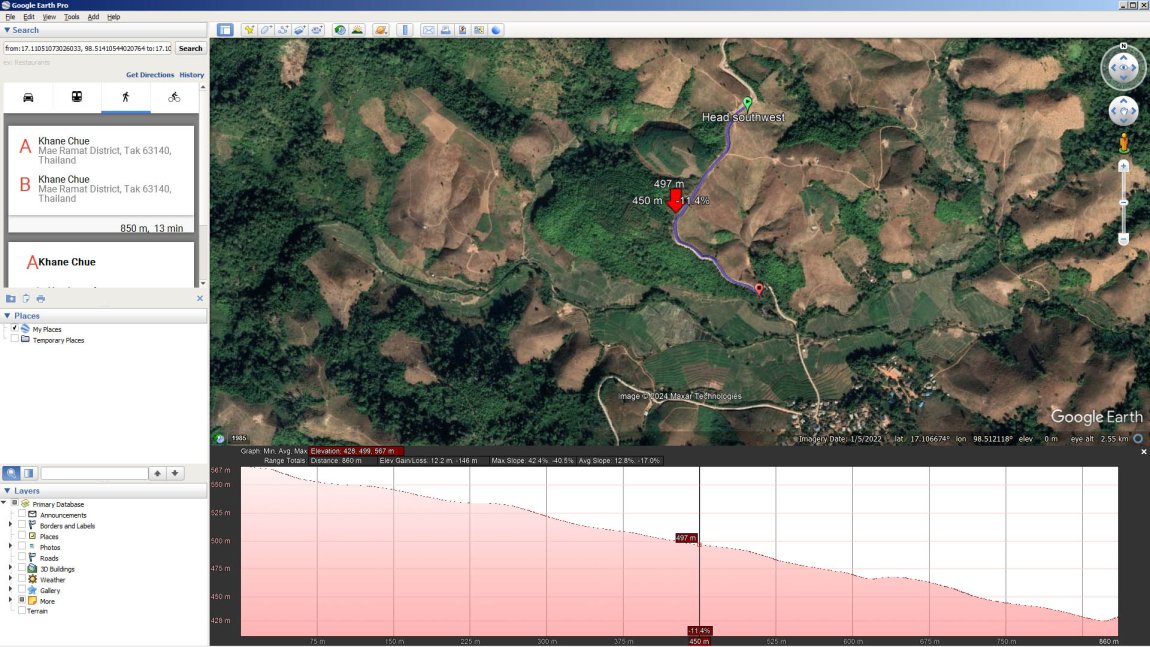
Task: Expand the Borders and Labels layer
Action: (x=9, y=525)
